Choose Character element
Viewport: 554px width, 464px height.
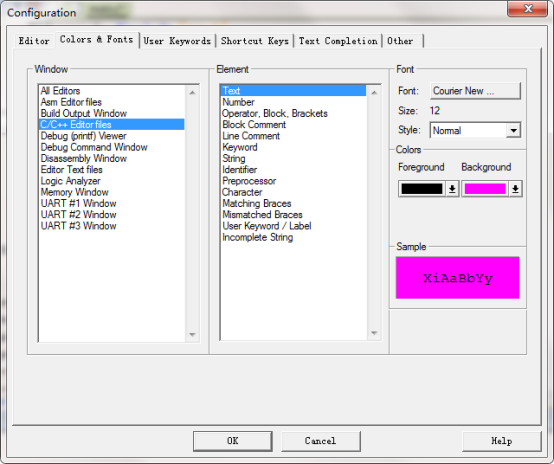pyautogui.click(x=294, y=192)
